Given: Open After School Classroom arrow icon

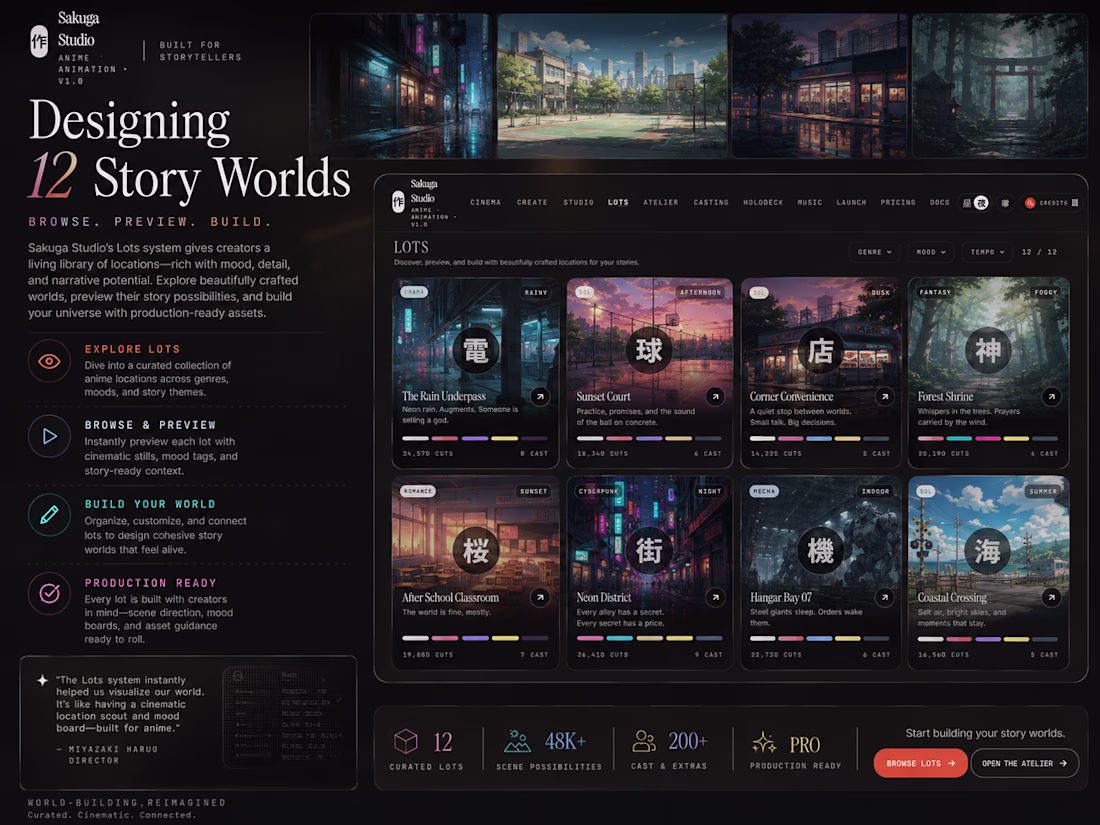Looking at the screenshot, I should coord(539,597).
